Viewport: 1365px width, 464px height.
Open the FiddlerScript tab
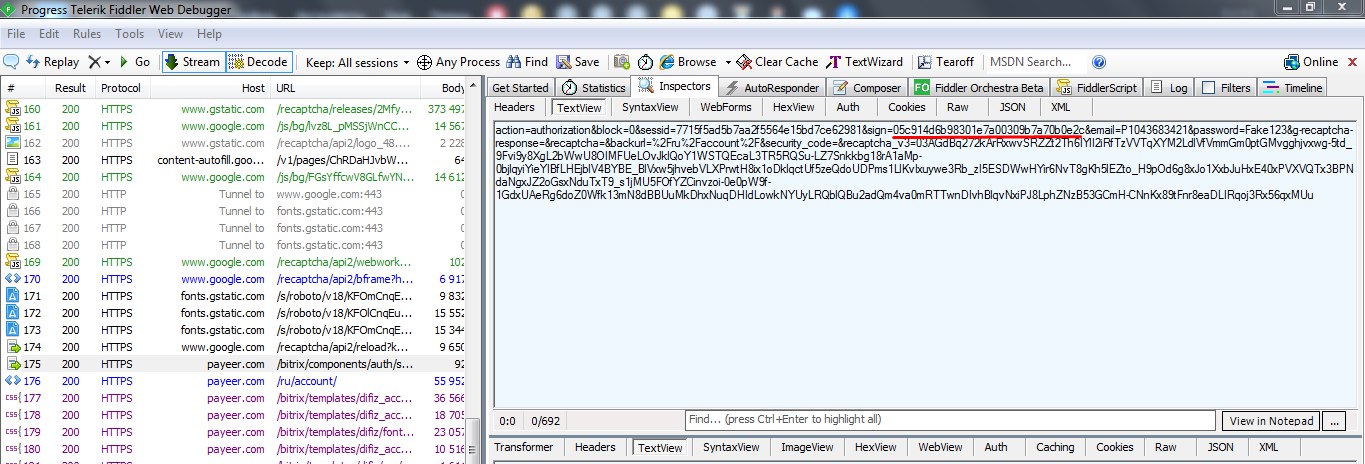[x=1095, y=88]
